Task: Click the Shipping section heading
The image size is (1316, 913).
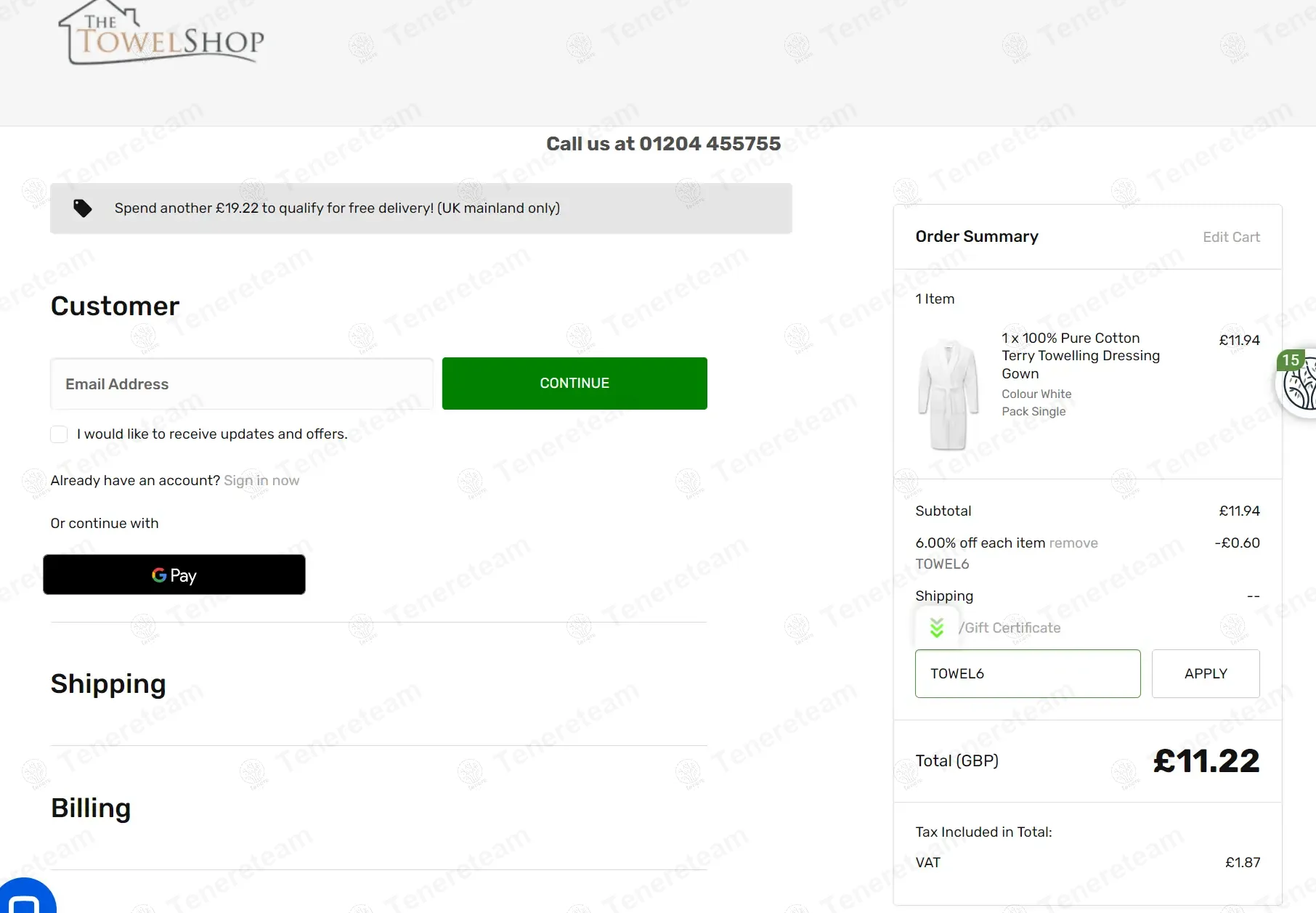Action: (108, 684)
